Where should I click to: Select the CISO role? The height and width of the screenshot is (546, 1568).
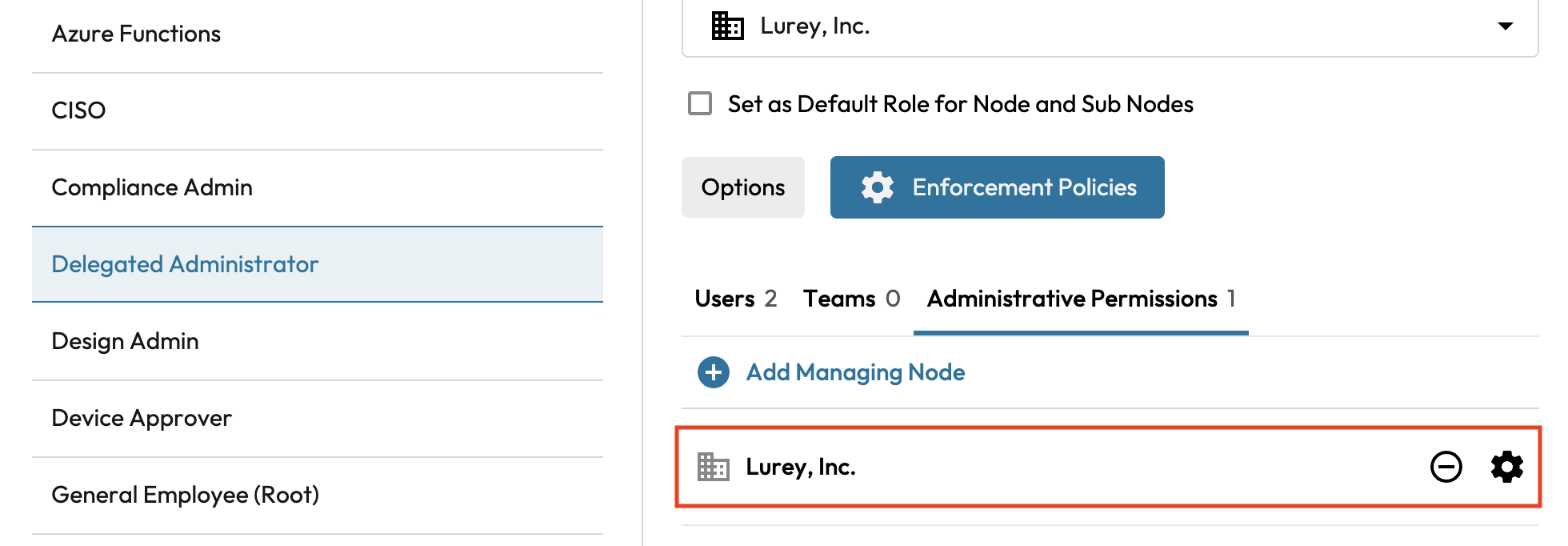coord(78,110)
